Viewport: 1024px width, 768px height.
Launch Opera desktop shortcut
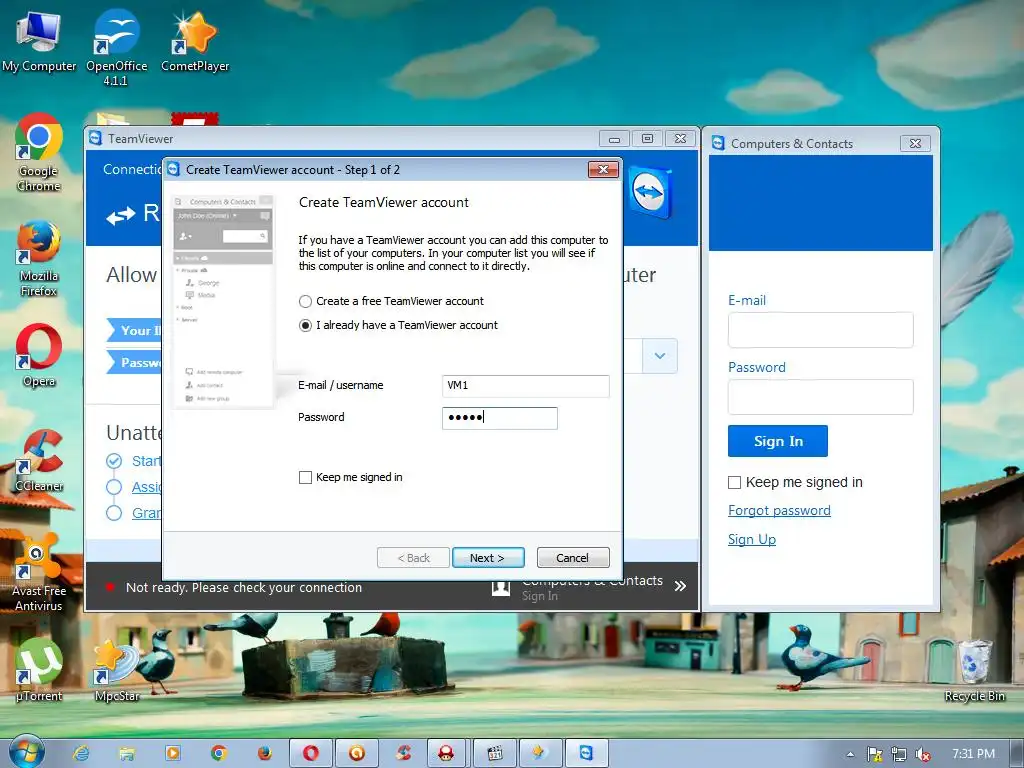(39, 355)
